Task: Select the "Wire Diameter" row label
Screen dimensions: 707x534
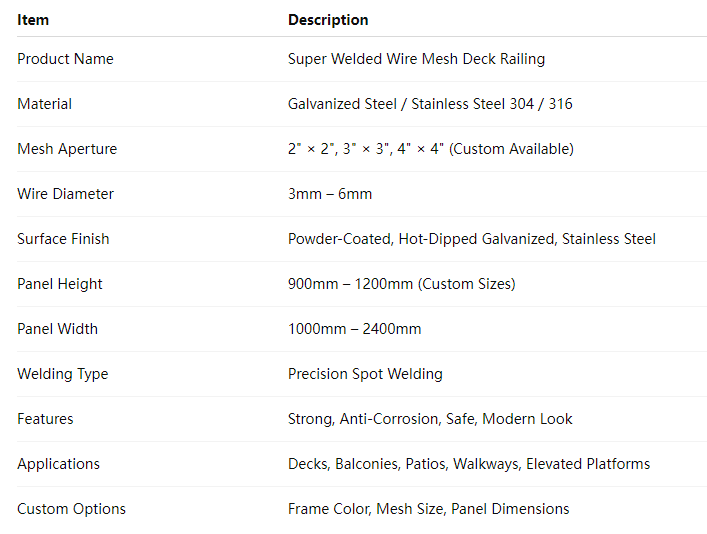Action: (65, 194)
